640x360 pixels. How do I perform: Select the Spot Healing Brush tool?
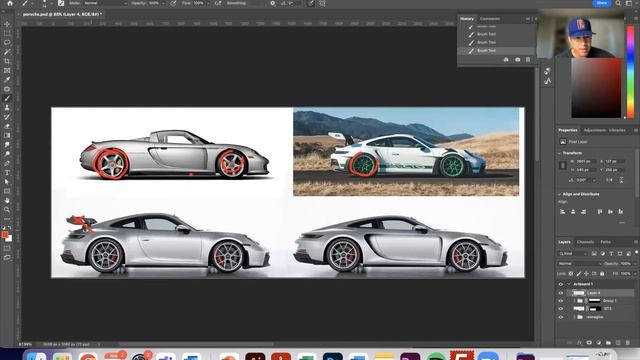pos(7,89)
